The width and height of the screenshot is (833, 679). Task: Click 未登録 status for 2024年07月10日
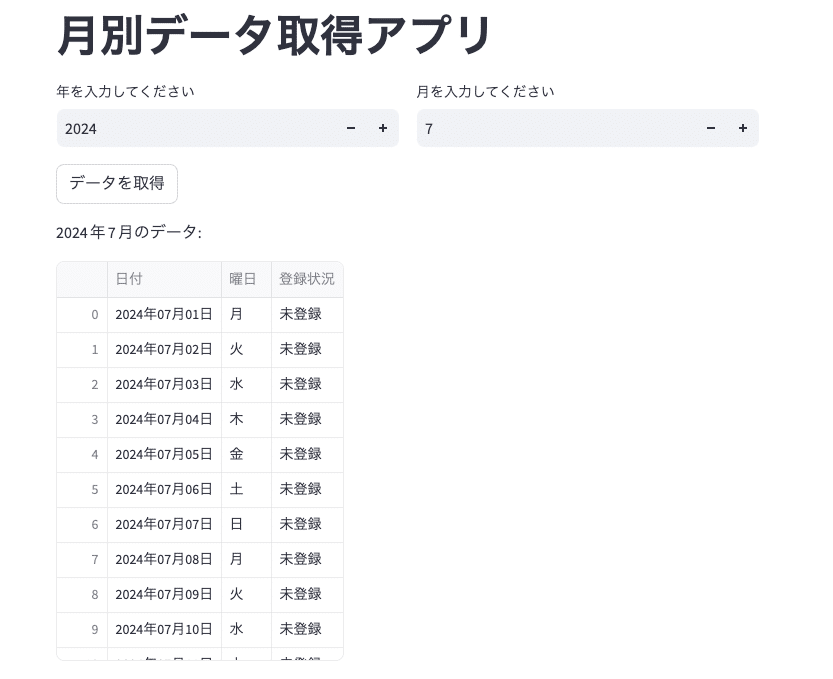tap(307, 630)
